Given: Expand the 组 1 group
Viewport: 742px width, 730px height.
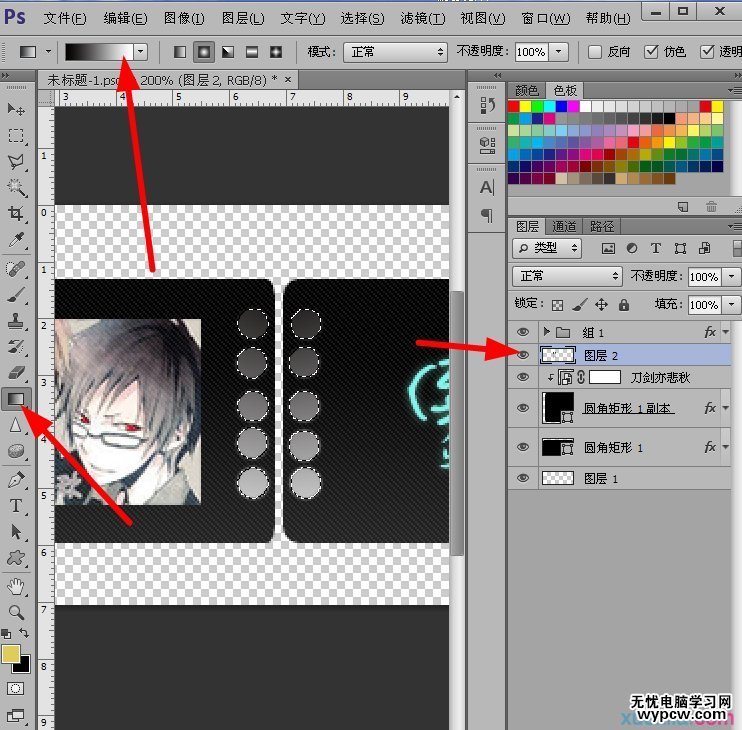Looking at the screenshot, I should (x=547, y=332).
